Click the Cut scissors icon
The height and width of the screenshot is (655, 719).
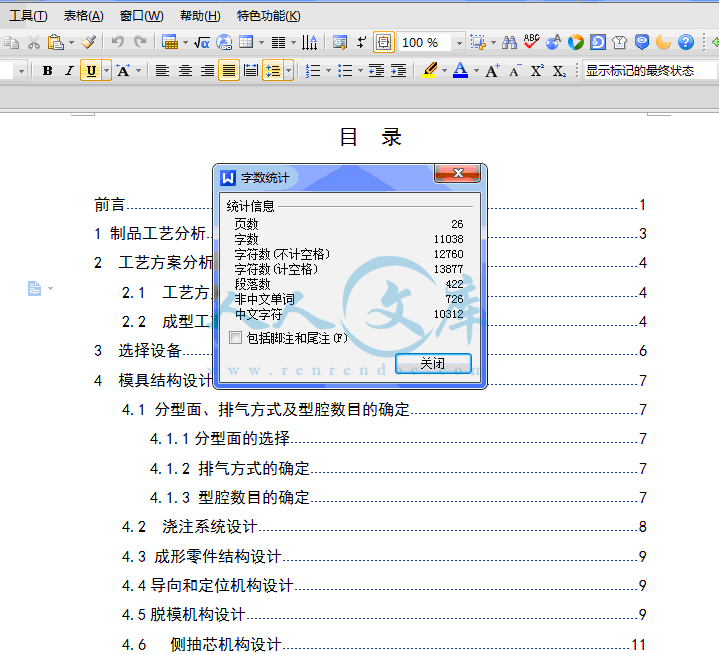pyautogui.click(x=33, y=43)
